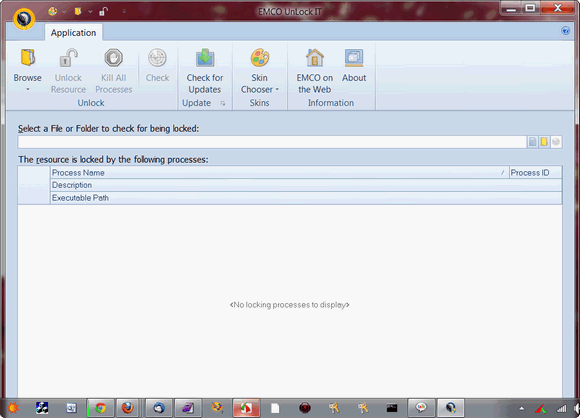The image size is (580, 418).
Task: Maximize the EMCO UnLock IT window
Action: pyautogui.click(x=530, y=8)
